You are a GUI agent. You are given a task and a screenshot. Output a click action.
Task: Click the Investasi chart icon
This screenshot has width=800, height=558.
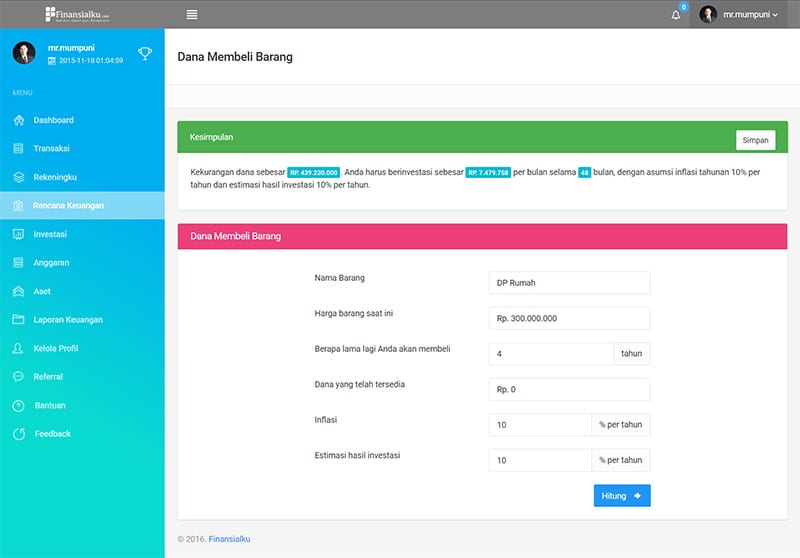[x=18, y=234]
